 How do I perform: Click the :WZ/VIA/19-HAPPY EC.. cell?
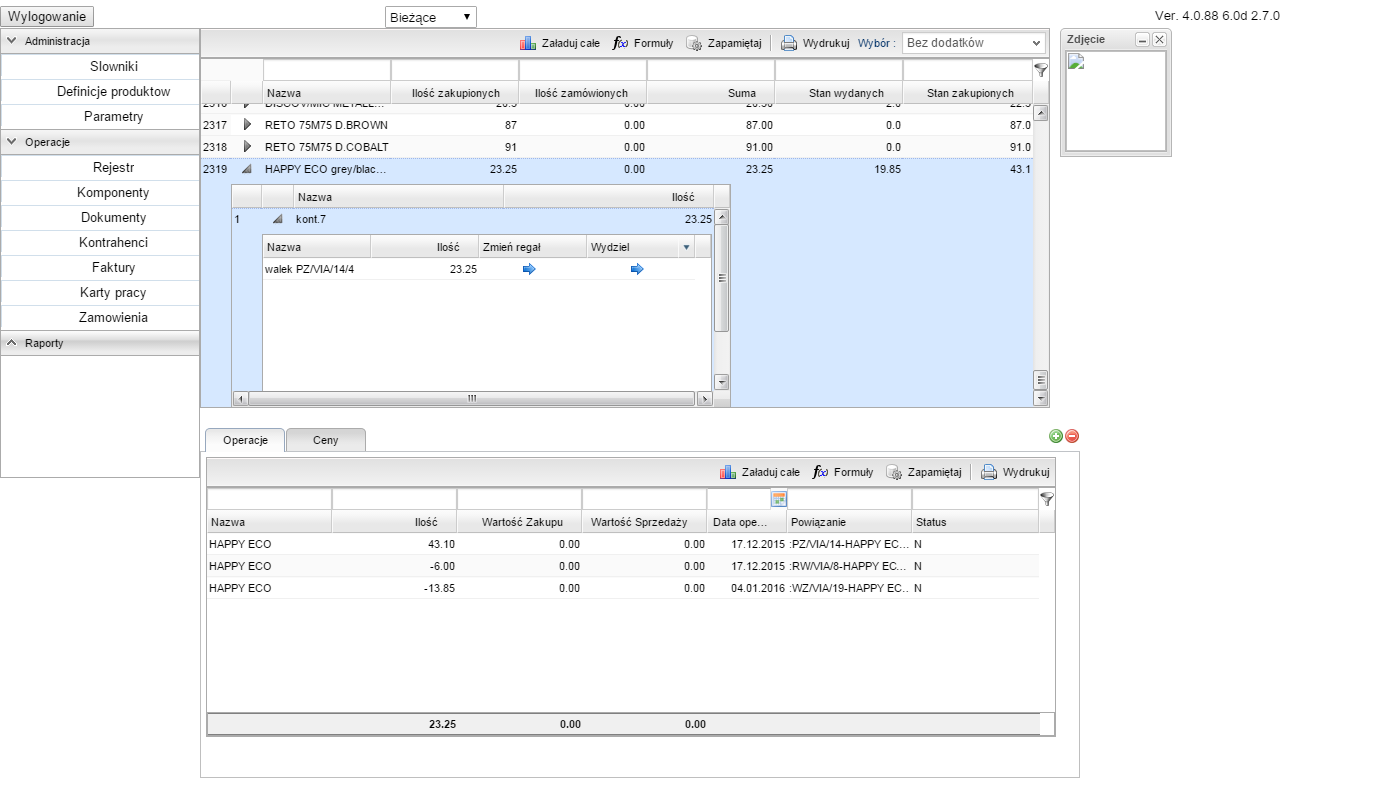[x=849, y=588]
